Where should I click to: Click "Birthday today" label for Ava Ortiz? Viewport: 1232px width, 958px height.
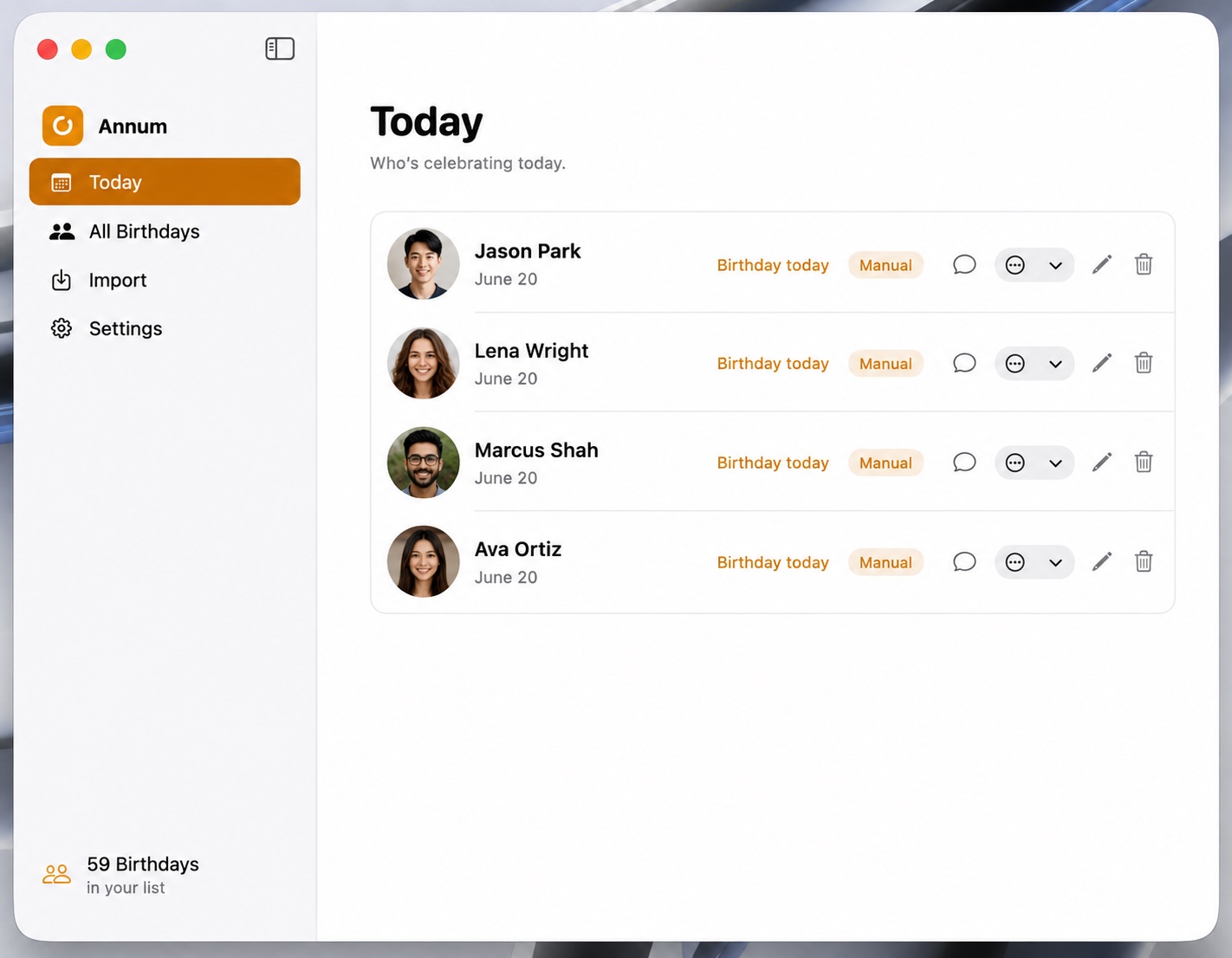773,562
